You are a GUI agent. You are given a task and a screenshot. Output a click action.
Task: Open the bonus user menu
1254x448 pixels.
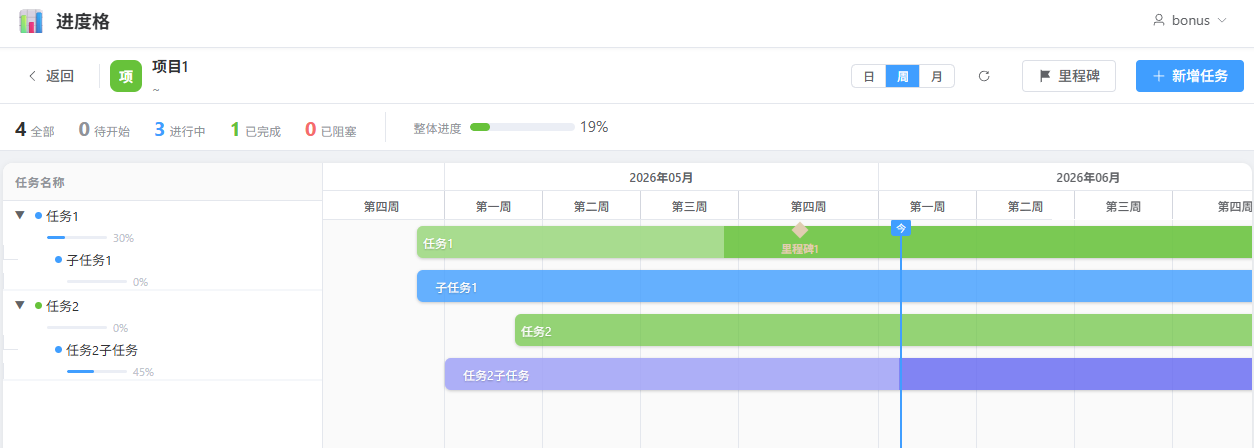1190,20
